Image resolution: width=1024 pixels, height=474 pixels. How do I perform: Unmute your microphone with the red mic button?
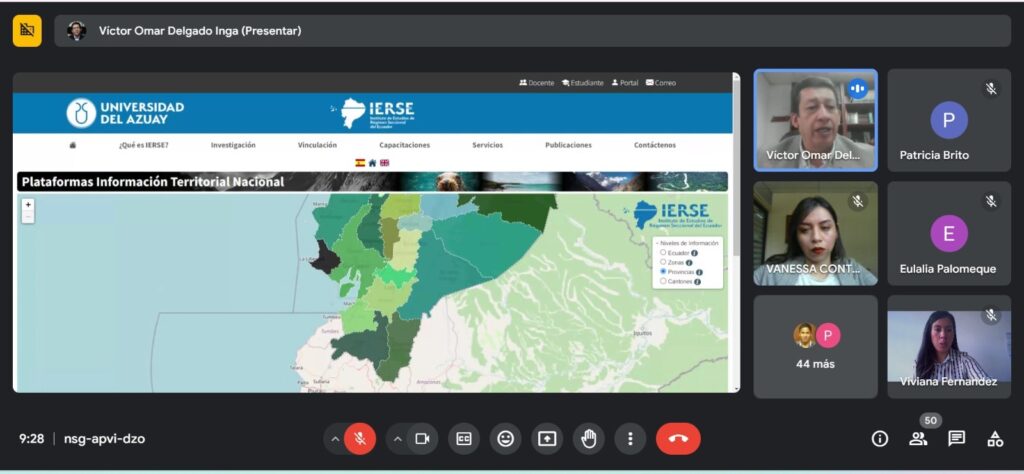[x=360, y=439]
